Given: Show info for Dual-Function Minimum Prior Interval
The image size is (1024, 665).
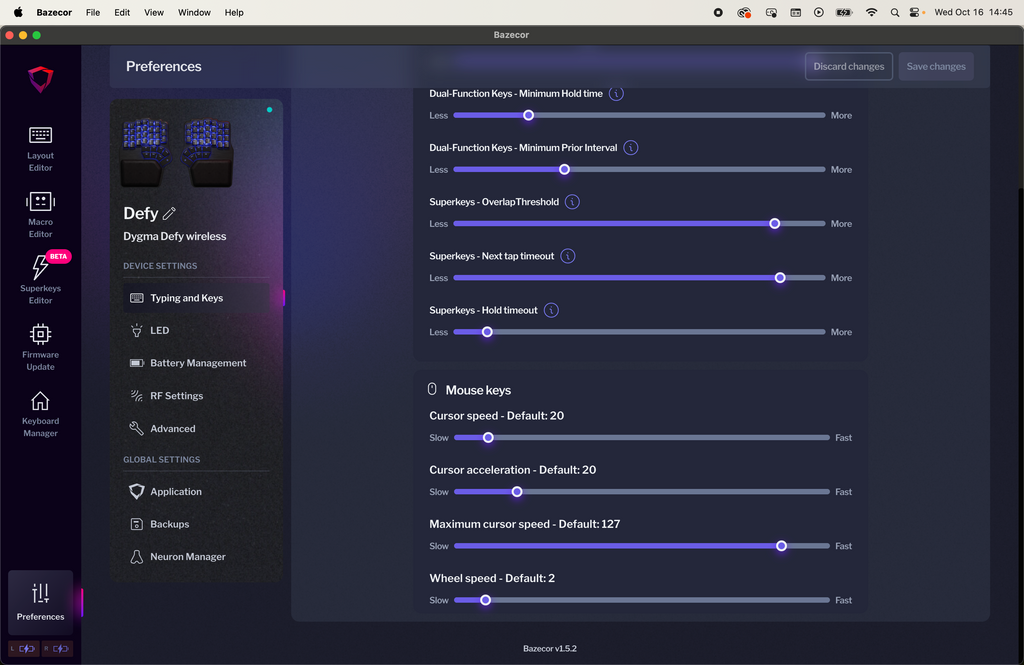Looking at the screenshot, I should (x=631, y=148).
